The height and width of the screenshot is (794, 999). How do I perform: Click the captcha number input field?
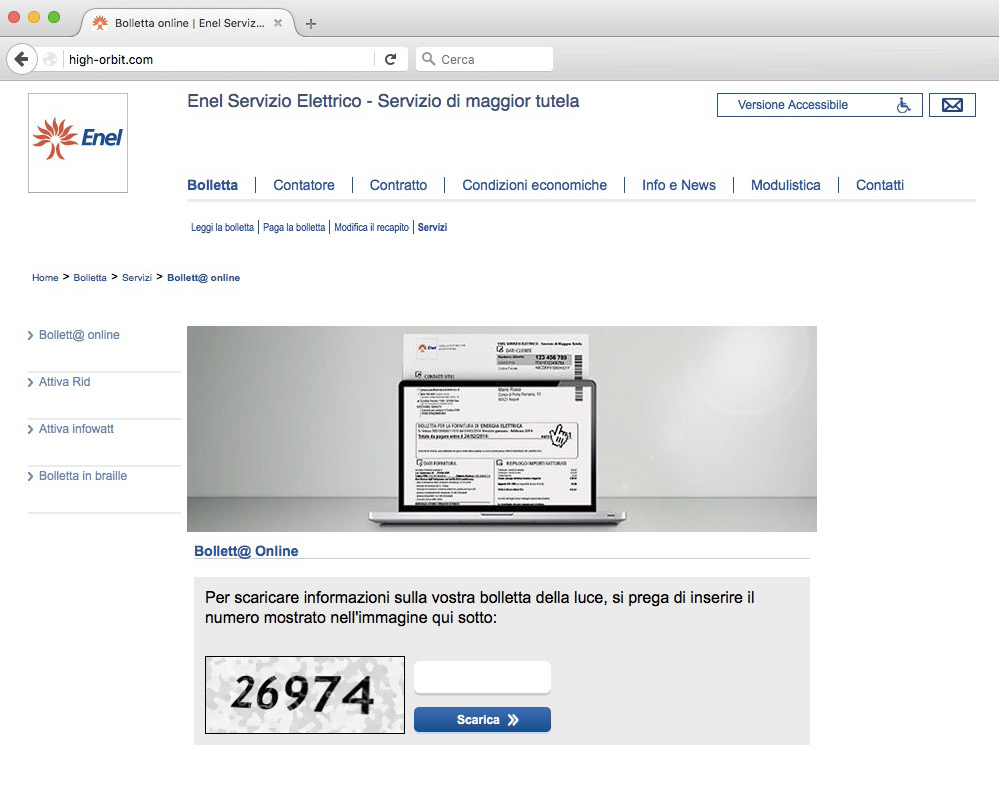(x=482, y=677)
